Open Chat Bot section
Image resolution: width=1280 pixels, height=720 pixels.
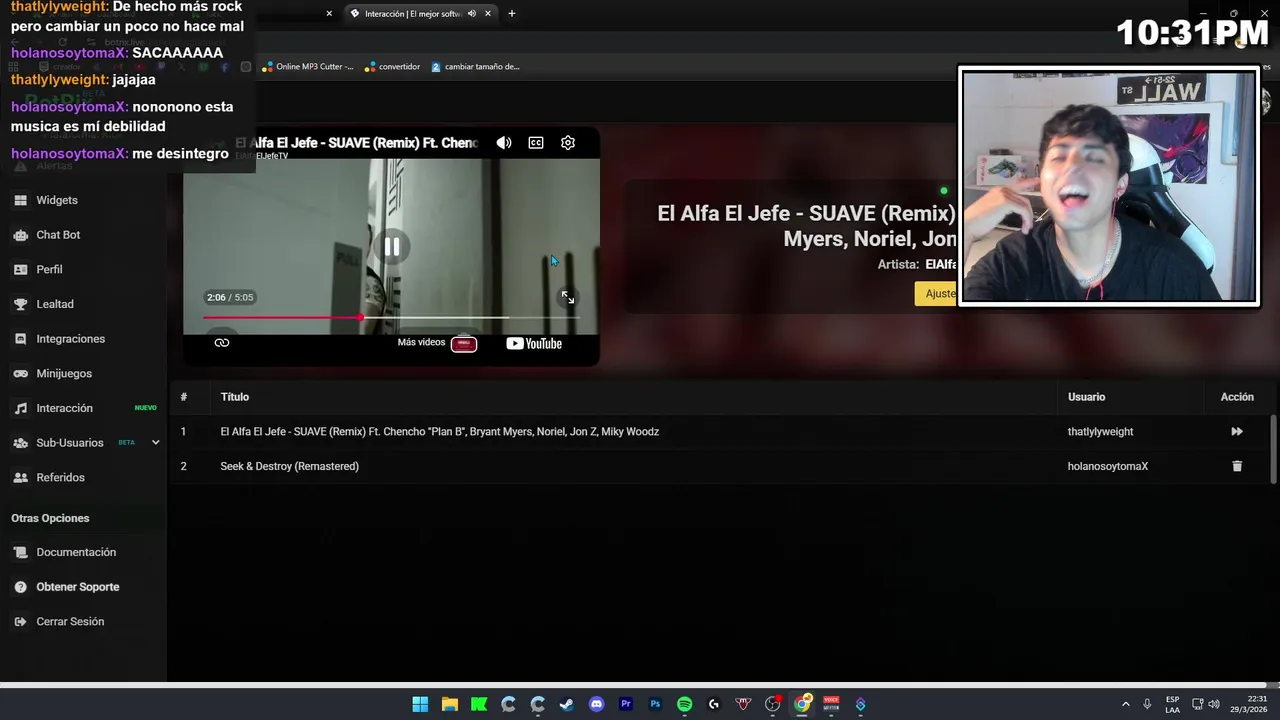(x=58, y=235)
